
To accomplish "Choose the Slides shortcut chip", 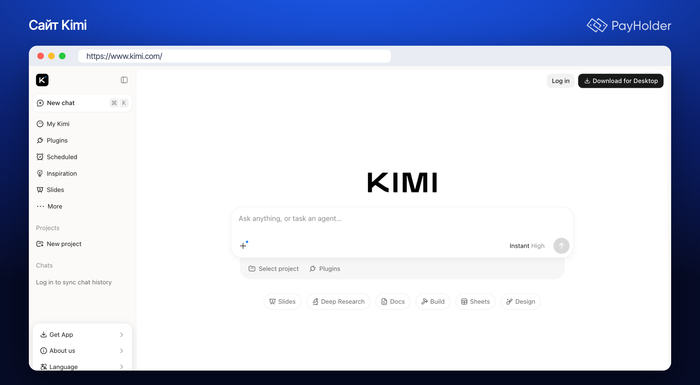I will click(283, 301).
